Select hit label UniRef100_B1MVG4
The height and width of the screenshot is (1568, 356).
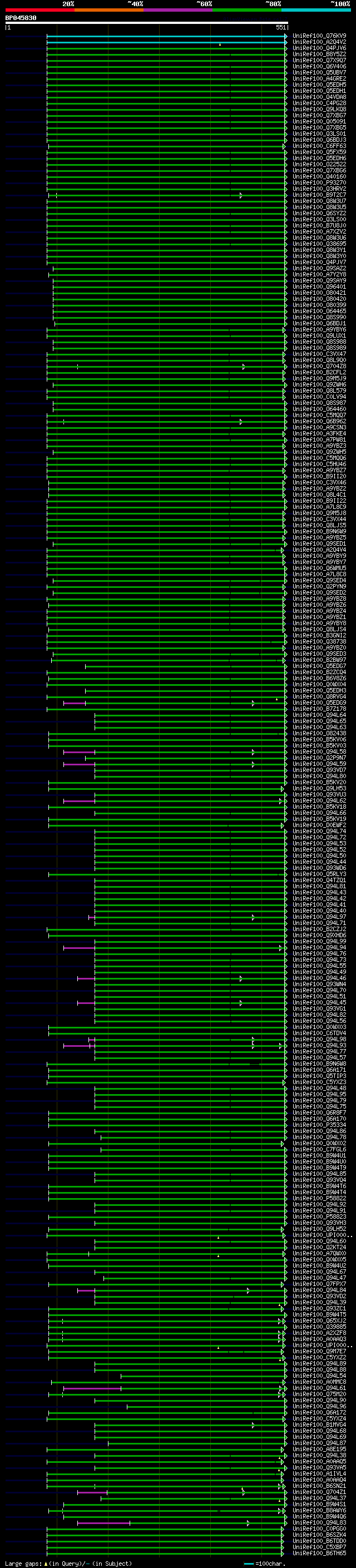tap(319, 1425)
